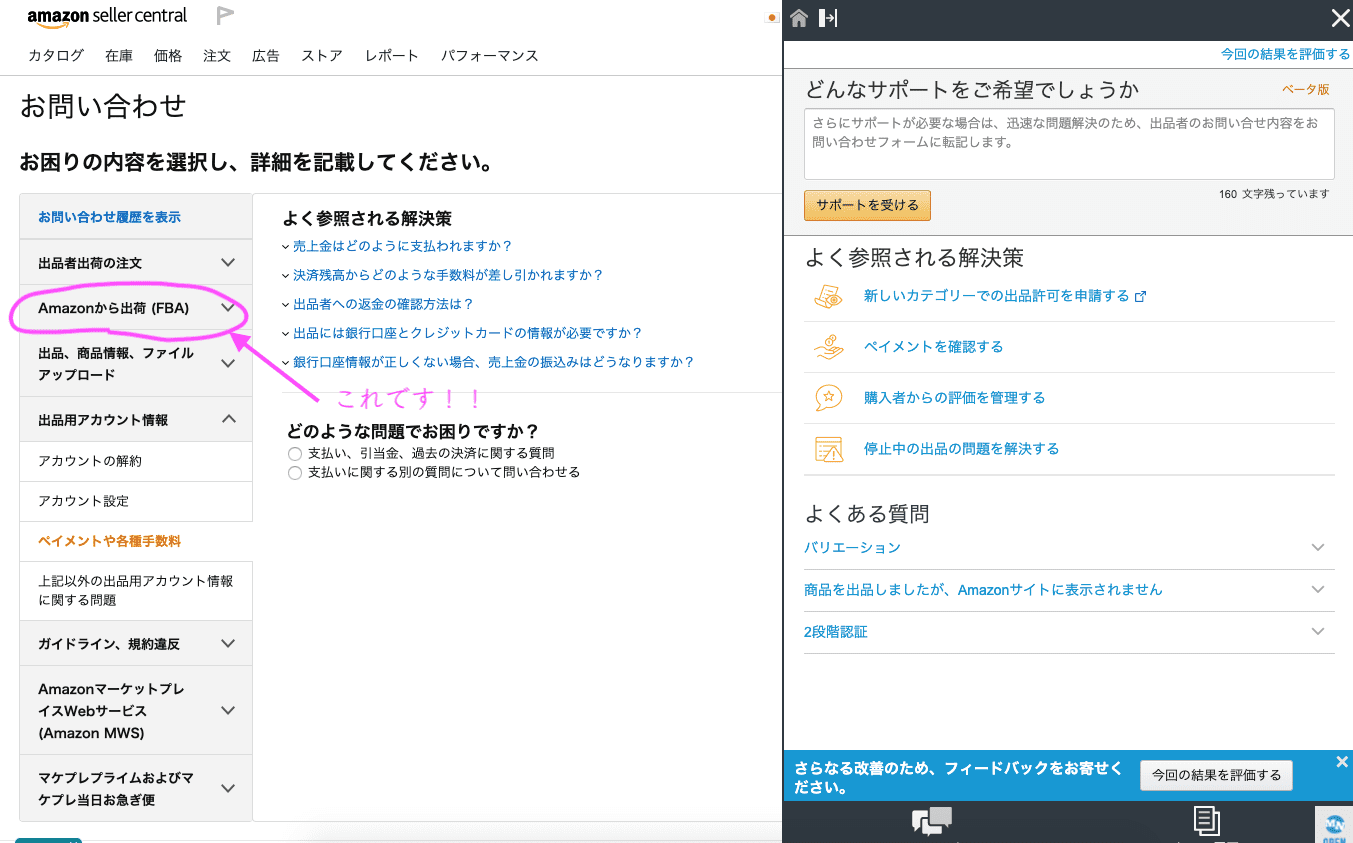
Task: Select アカウントの解約 in sidebar
Action: (x=136, y=461)
